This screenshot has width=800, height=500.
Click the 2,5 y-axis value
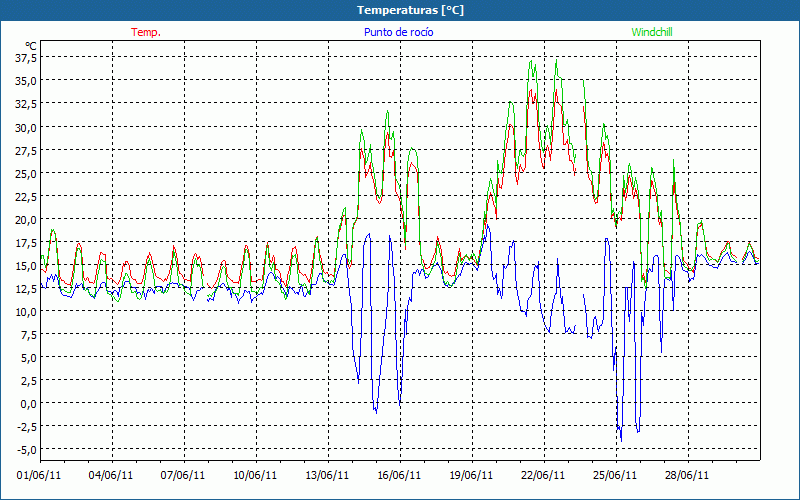(x=29, y=381)
